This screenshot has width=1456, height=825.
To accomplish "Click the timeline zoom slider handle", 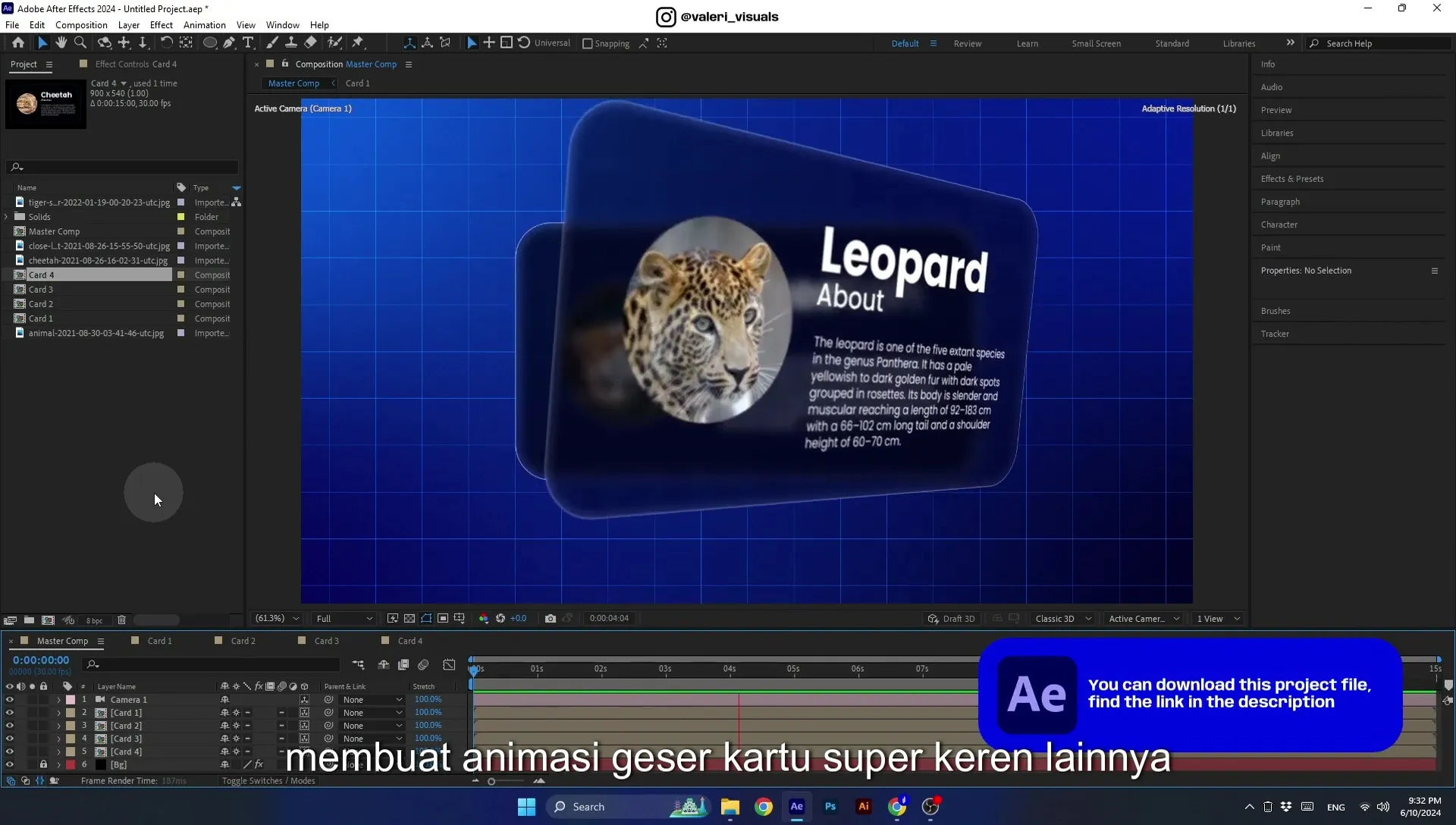I will pyautogui.click(x=491, y=781).
